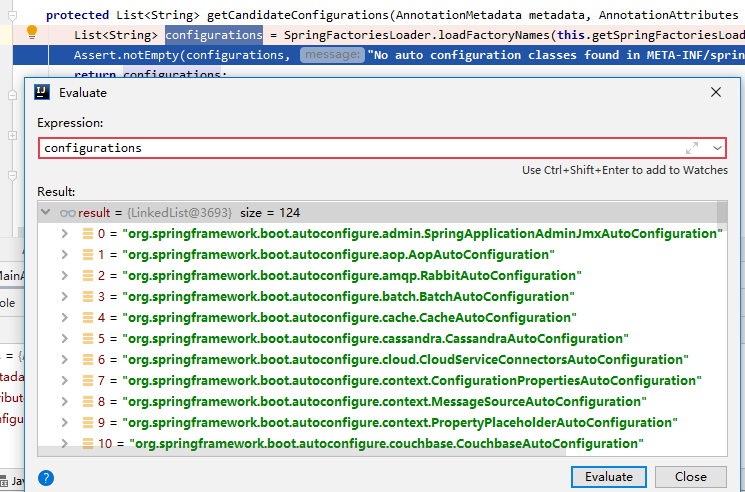Expand the expression editor arrows icon
Viewport: 745px width, 492px height.
692,148
